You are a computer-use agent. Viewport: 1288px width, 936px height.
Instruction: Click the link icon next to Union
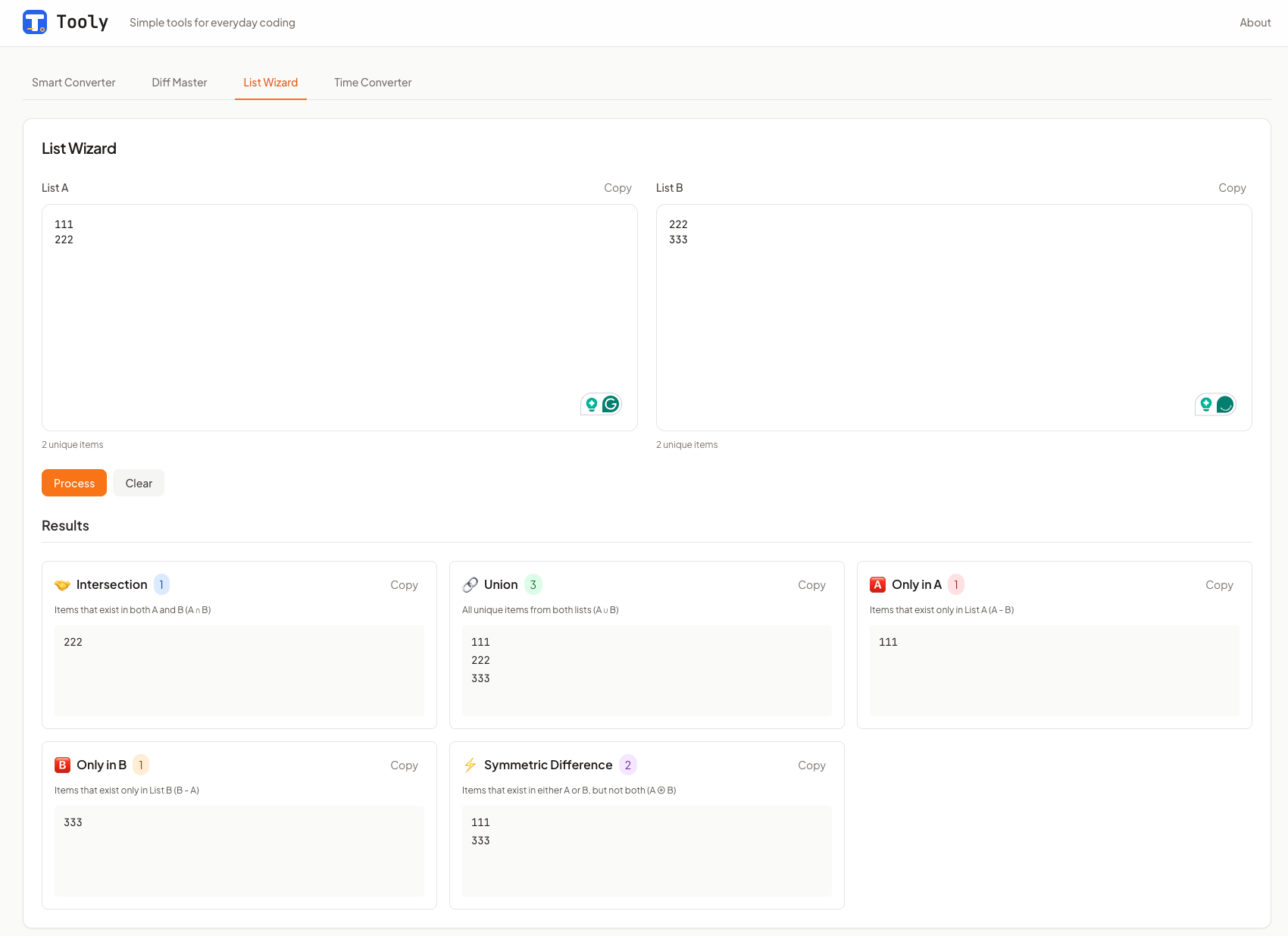click(x=470, y=584)
